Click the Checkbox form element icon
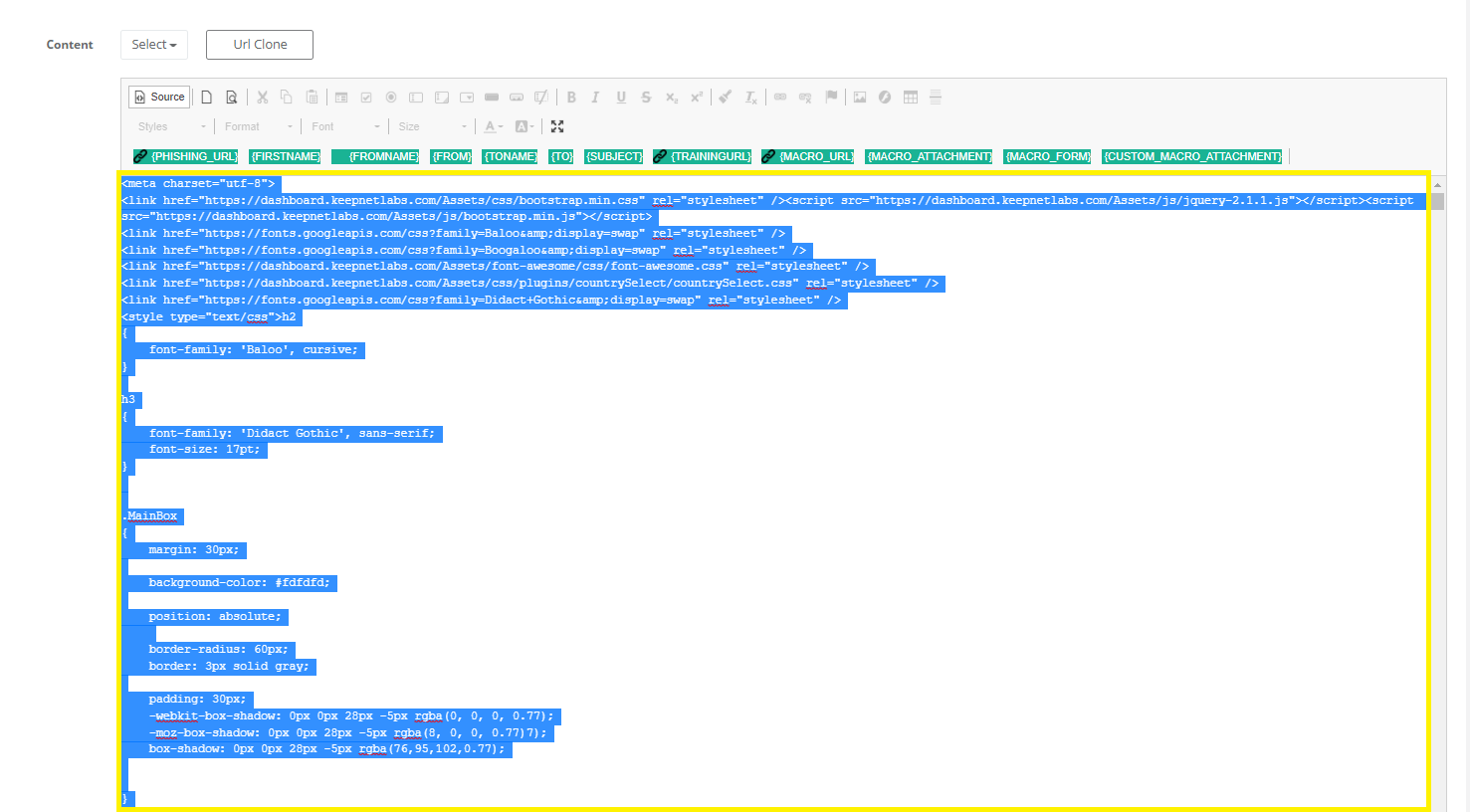The height and width of the screenshot is (812, 1470). point(366,97)
